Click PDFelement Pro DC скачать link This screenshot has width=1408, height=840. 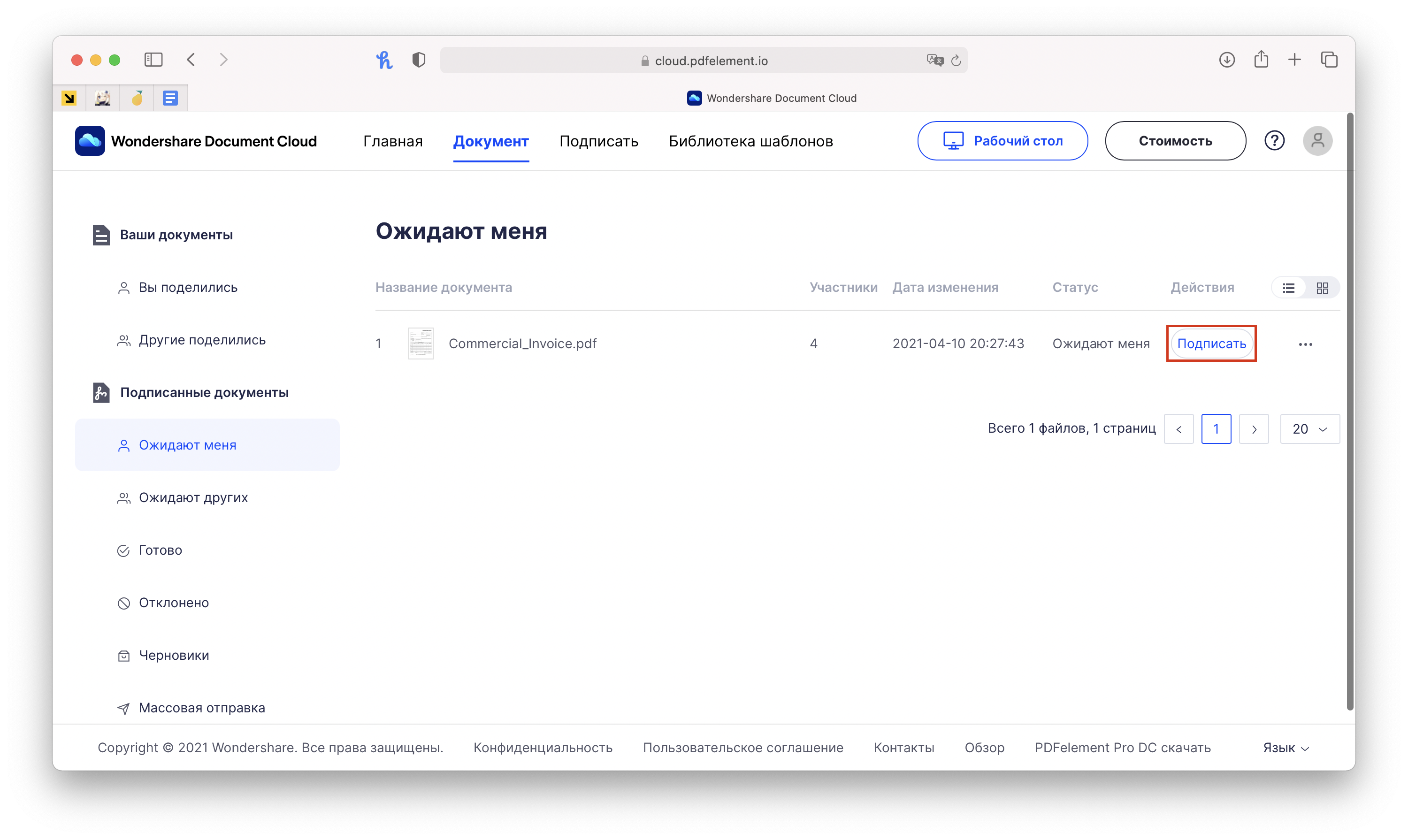[1123, 748]
